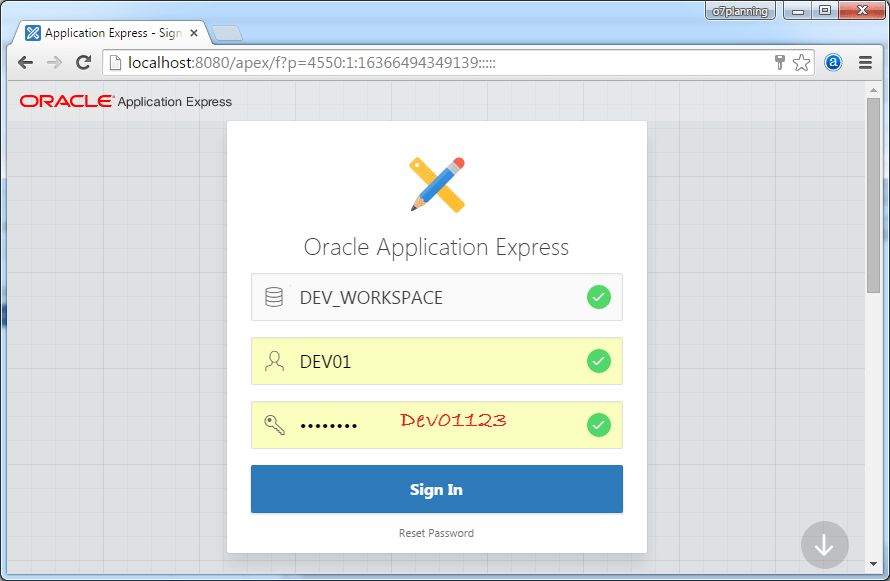Click the Oracle Application Express pencil logo
890x581 pixels.
[437, 181]
